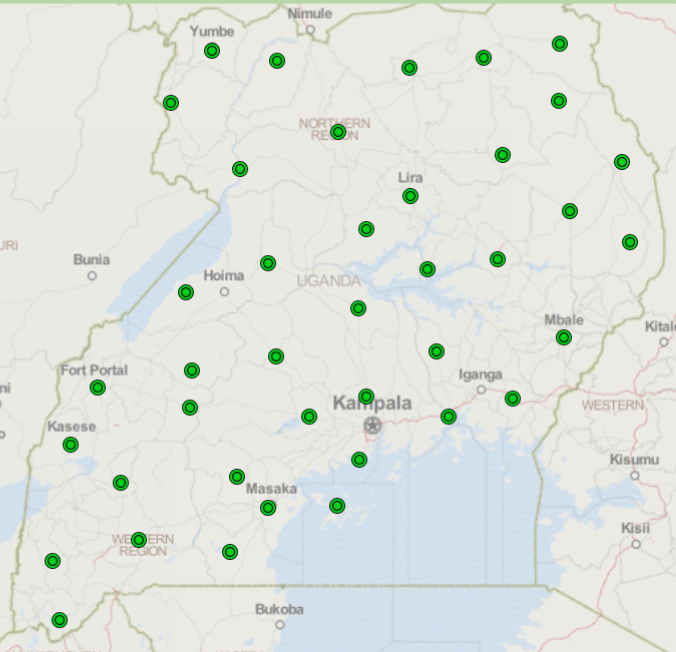
Task: Click the Bunia town circle
Action: [92, 276]
